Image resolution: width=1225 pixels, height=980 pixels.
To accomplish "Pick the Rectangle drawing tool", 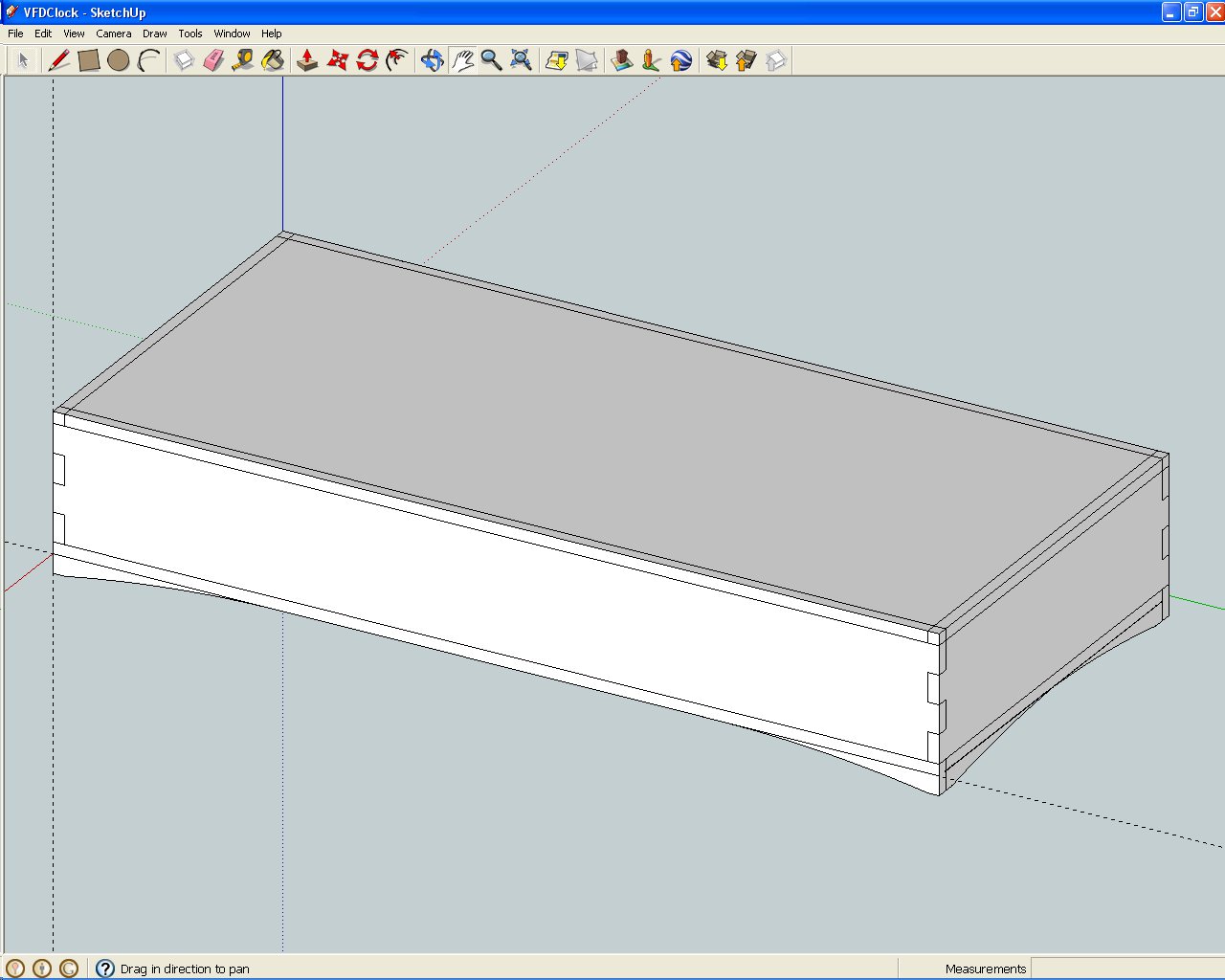I will coord(89,60).
